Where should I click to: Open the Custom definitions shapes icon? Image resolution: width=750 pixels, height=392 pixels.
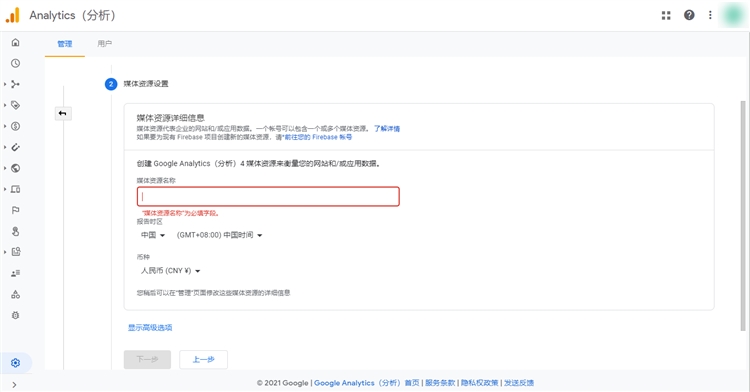click(15, 294)
